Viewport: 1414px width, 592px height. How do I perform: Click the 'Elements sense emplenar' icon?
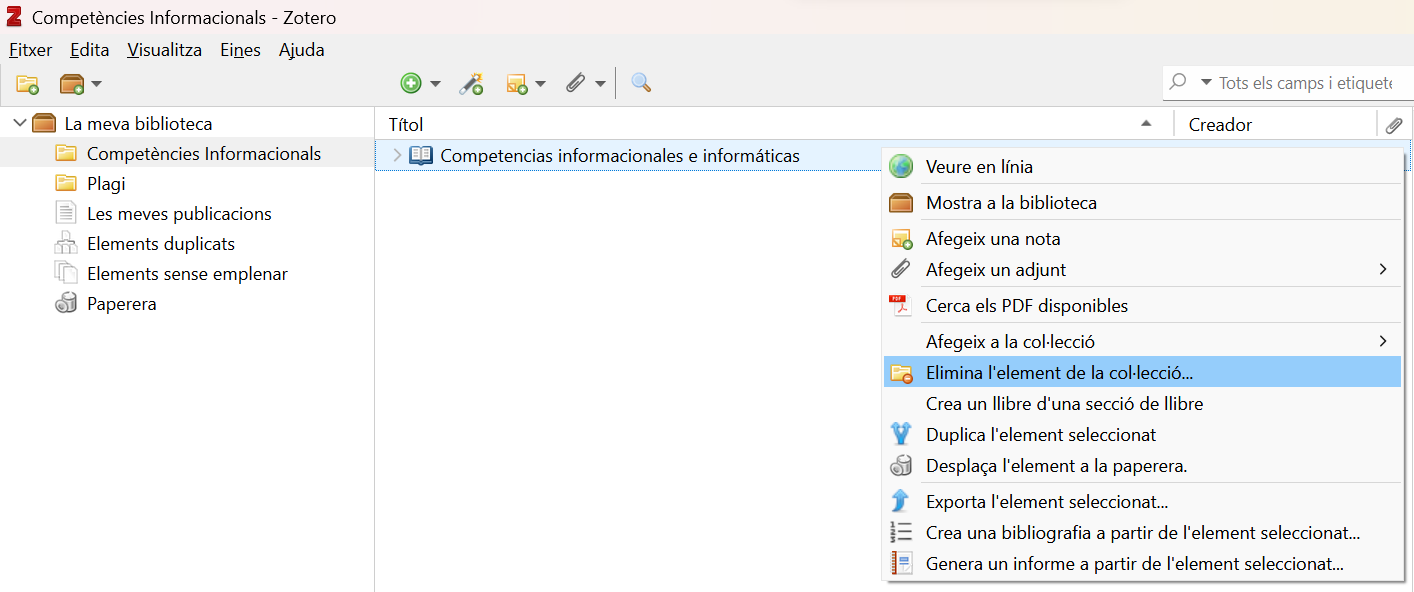point(66,273)
